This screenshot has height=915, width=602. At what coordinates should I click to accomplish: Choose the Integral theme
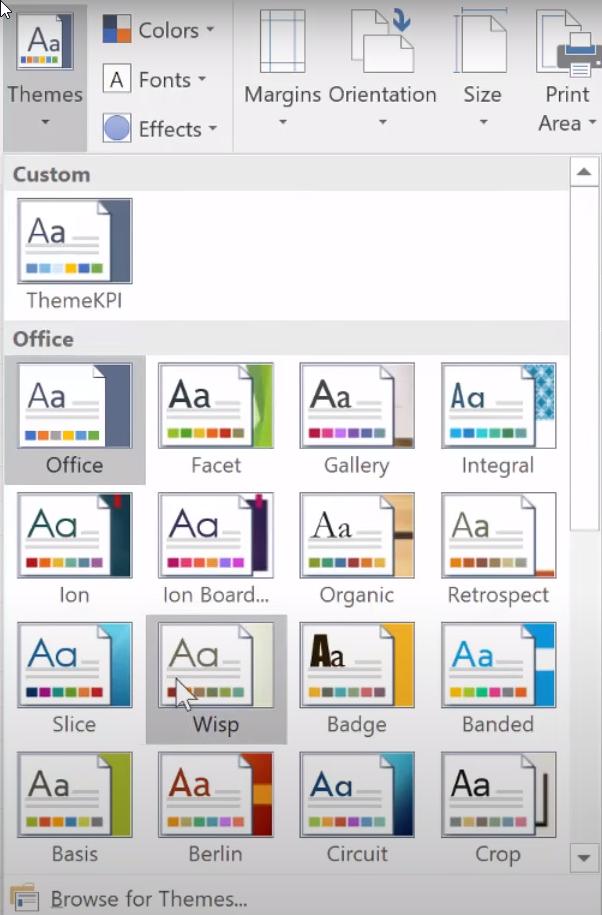coord(498,420)
